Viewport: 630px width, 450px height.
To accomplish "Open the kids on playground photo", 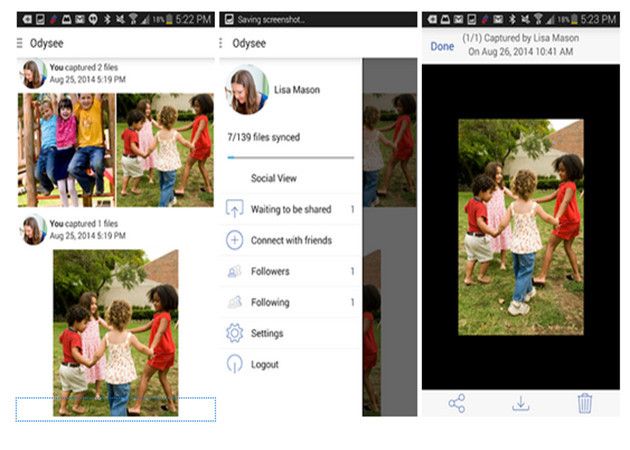I will [66, 149].
